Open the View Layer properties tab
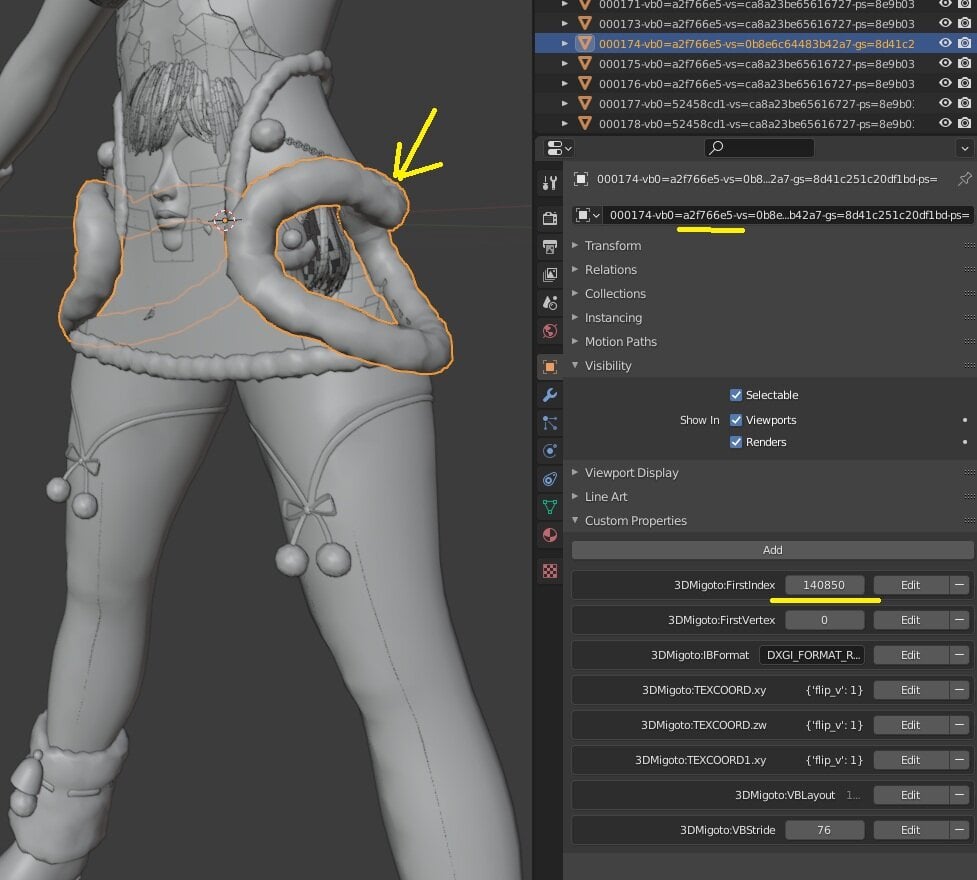Viewport: 977px width, 880px height. tap(550, 275)
